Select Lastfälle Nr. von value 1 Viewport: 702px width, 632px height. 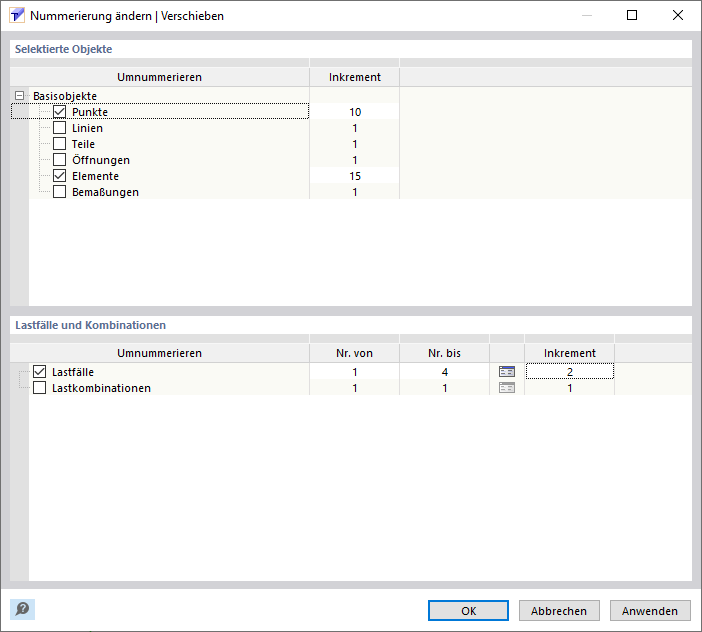click(x=355, y=372)
